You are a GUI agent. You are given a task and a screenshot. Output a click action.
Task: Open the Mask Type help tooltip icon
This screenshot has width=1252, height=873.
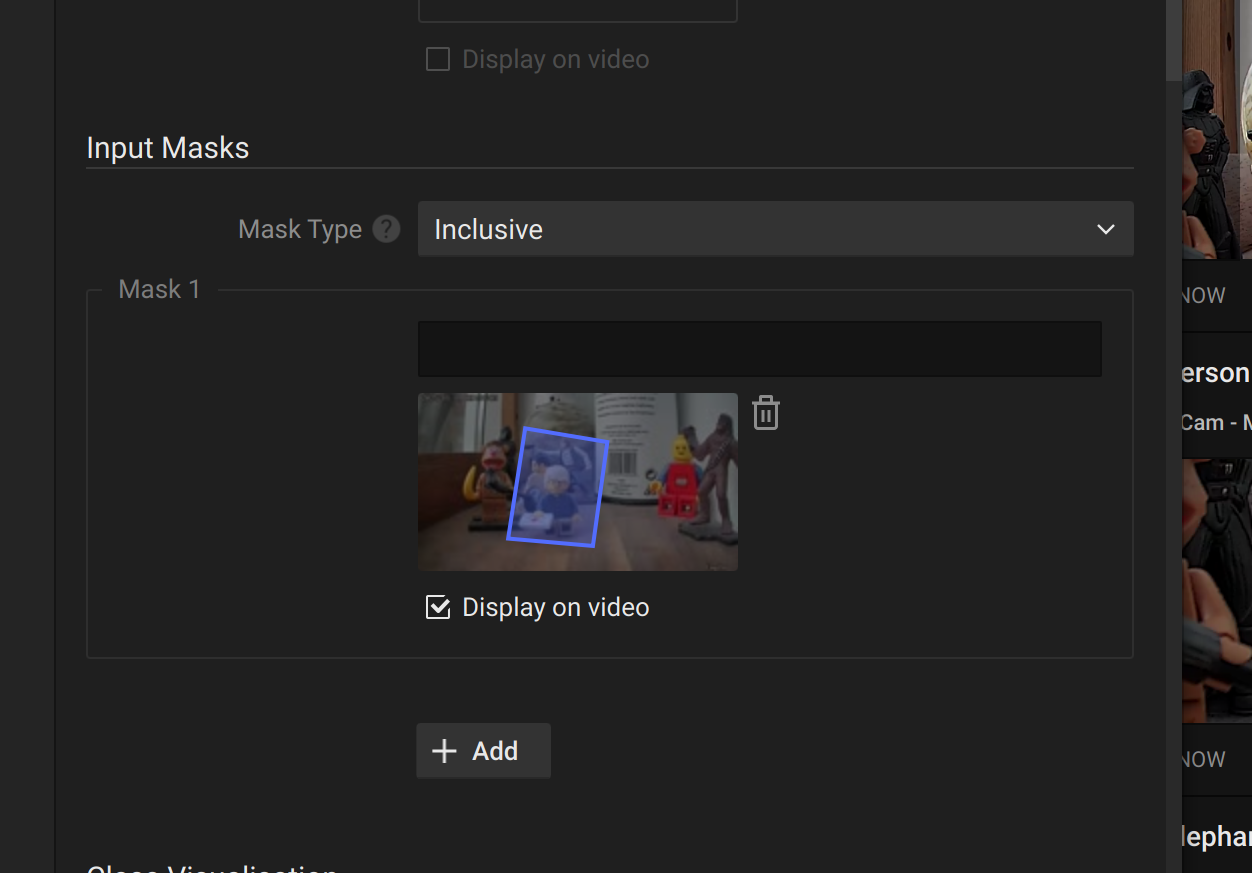click(386, 229)
